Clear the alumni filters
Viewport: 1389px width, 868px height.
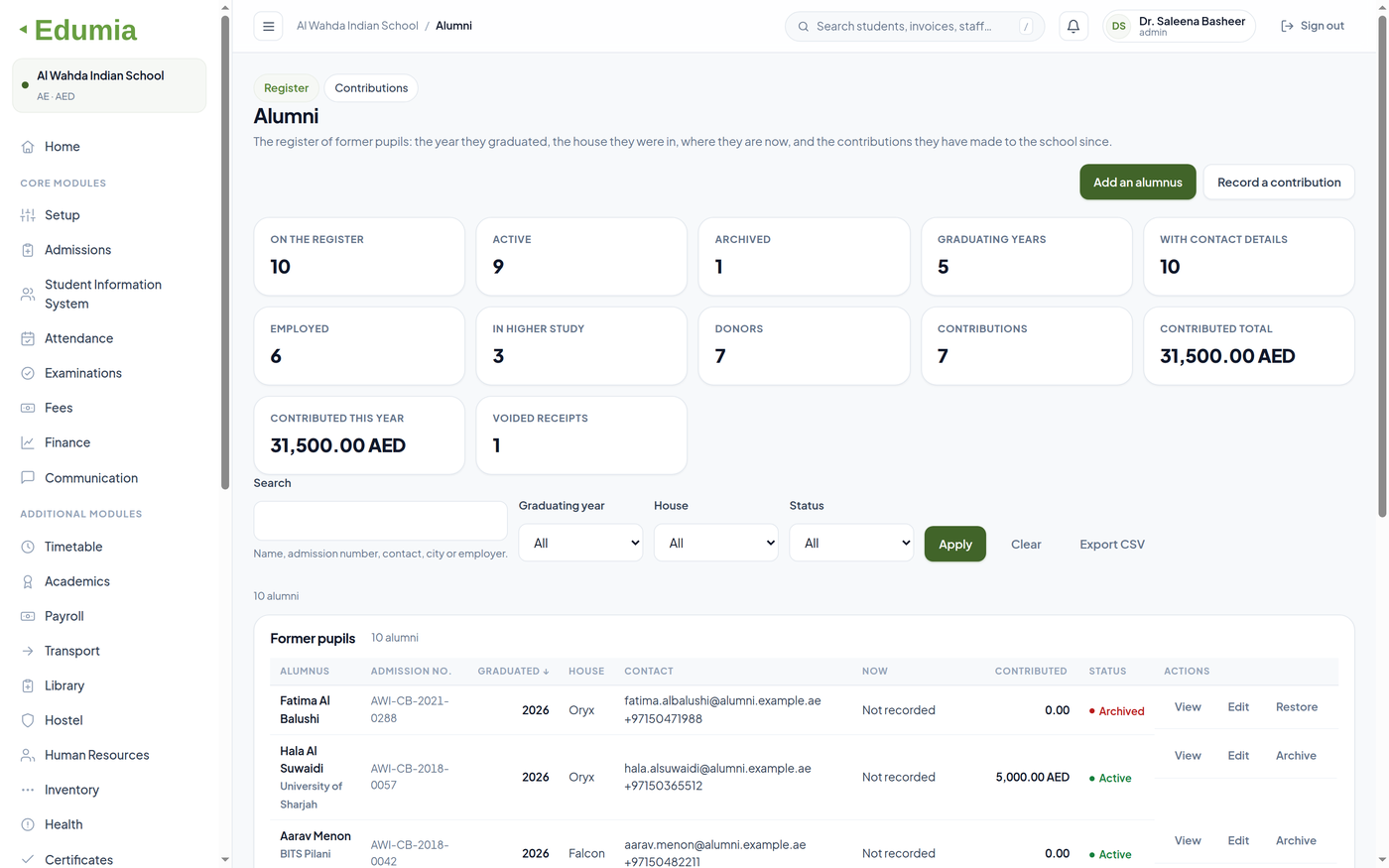point(1026,544)
